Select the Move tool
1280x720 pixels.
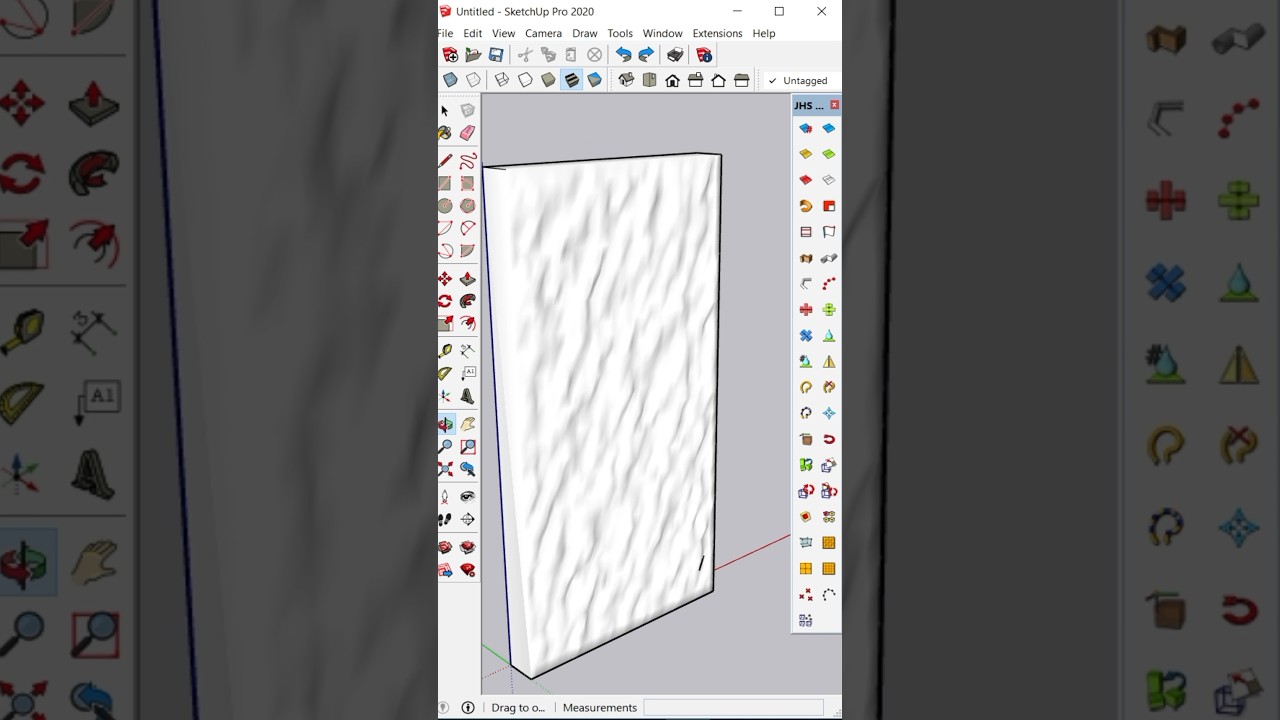click(x=445, y=279)
